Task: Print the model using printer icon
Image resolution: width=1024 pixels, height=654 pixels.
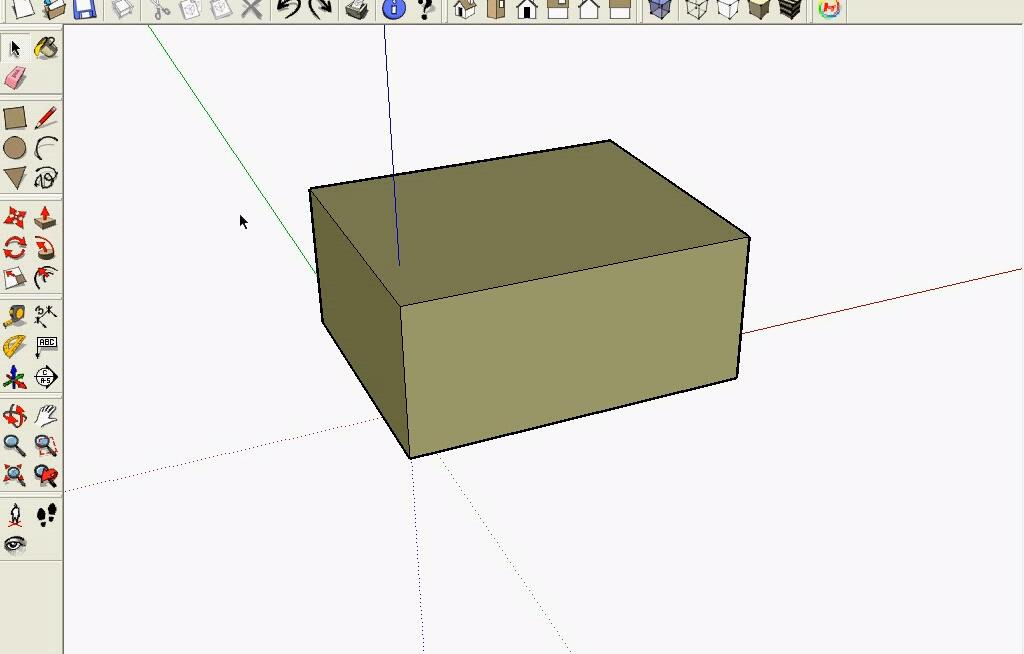Action: tap(356, 10)
